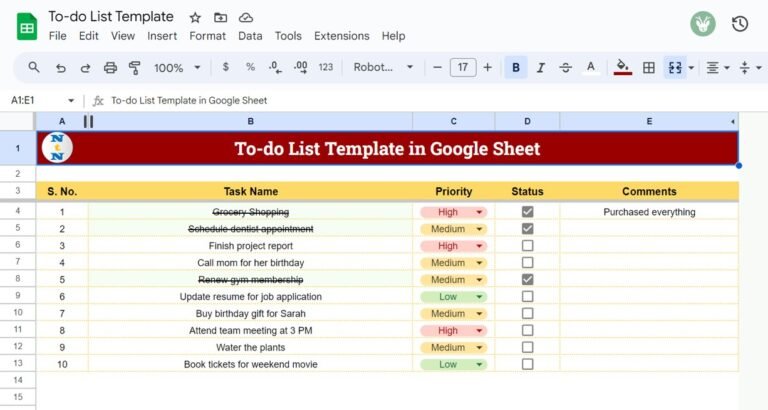
Task: Check status for Finish project report
Action: pyautogui.click(x=527, y=245)
